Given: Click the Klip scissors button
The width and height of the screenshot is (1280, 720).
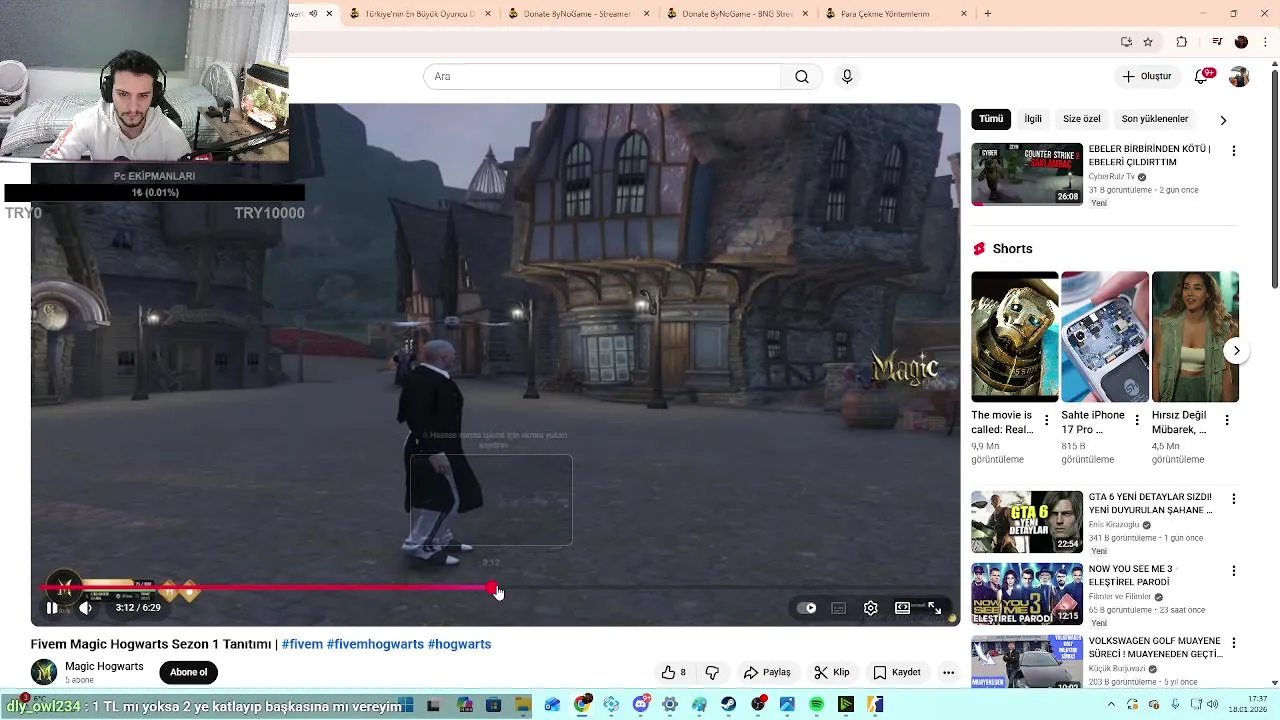Looking at the screenshot, I should pos(832,672).
